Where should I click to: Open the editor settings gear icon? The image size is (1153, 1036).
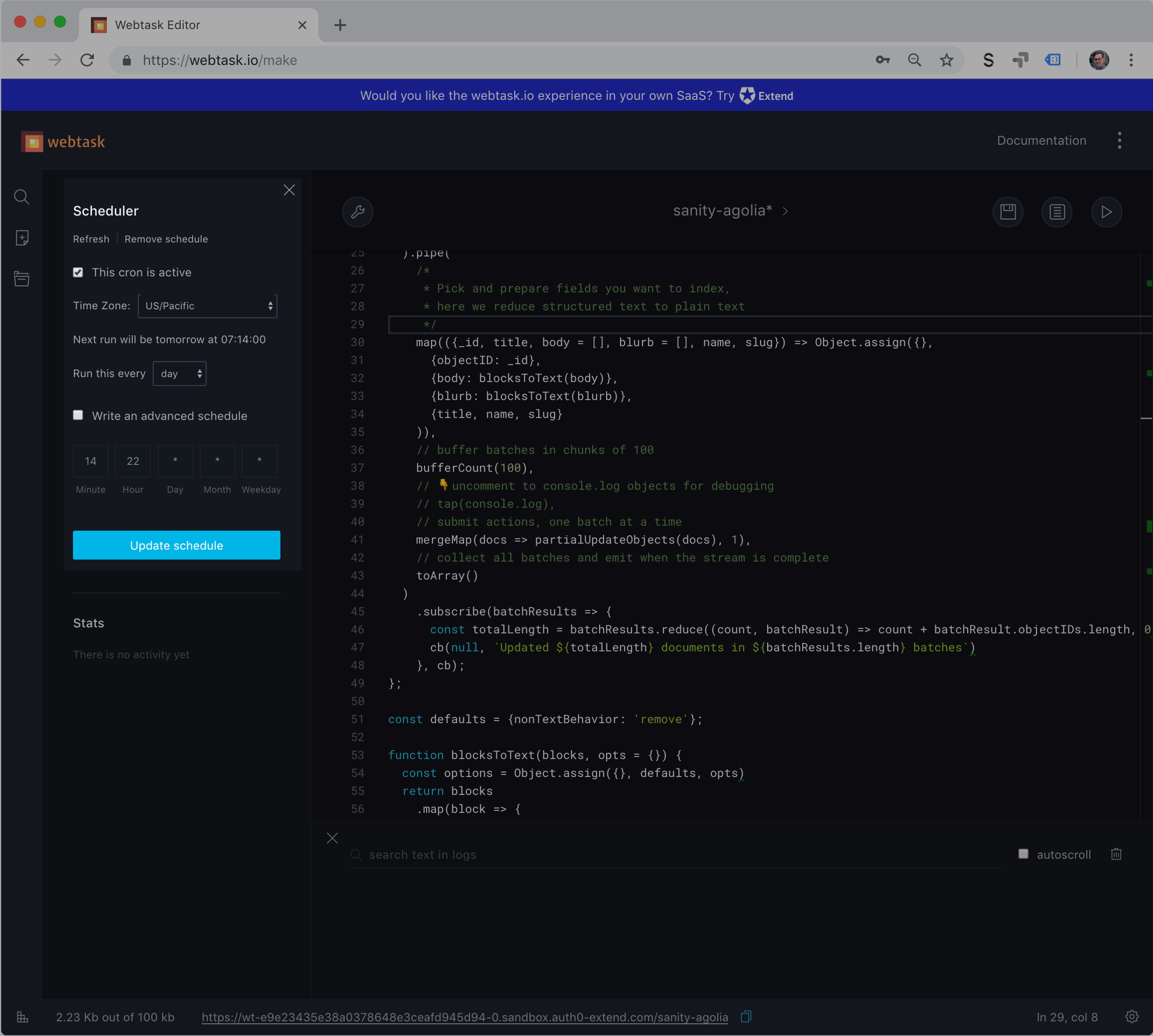click(1132, 1017)
